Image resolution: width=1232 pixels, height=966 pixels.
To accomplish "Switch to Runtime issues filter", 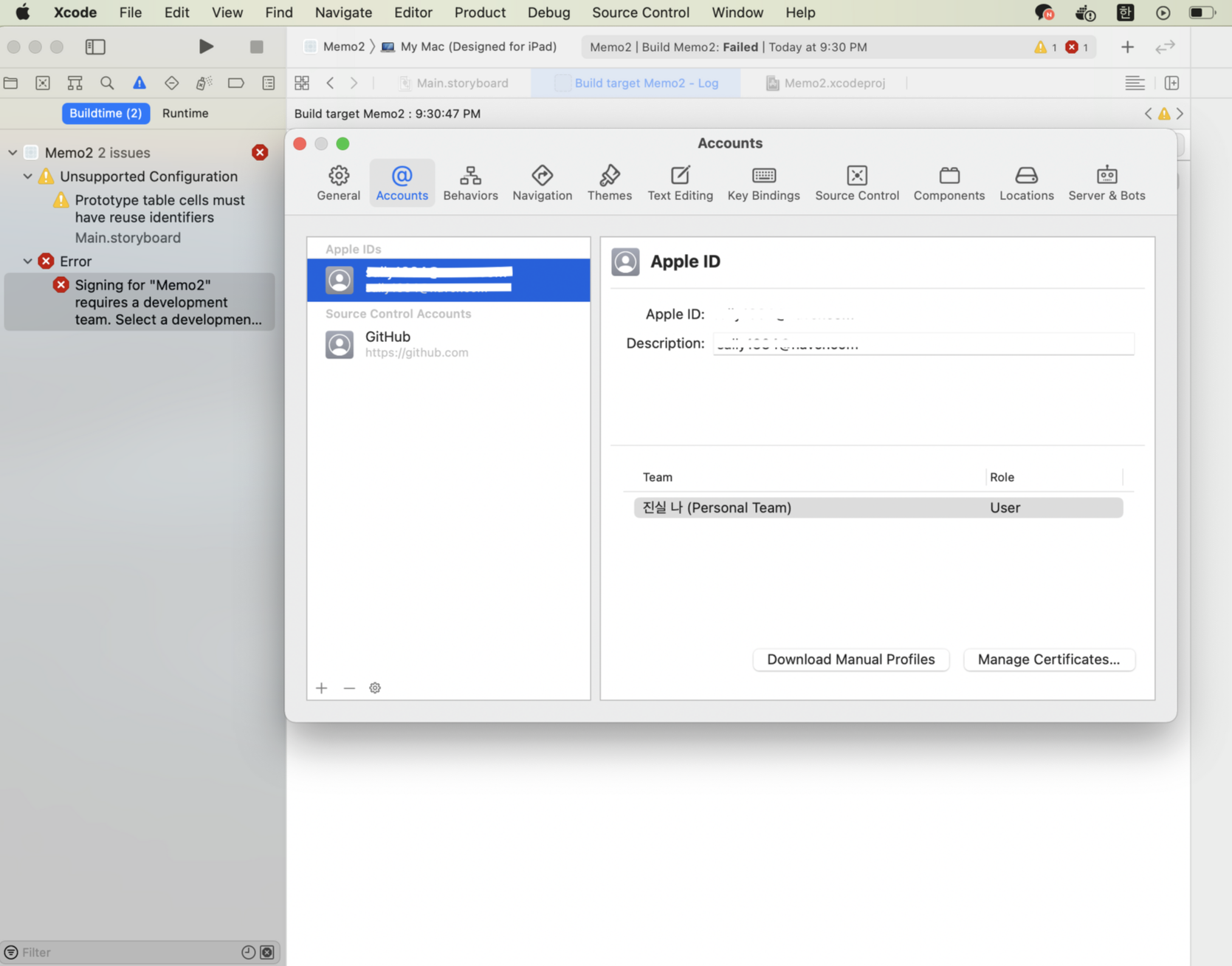I will pos(185,113).
